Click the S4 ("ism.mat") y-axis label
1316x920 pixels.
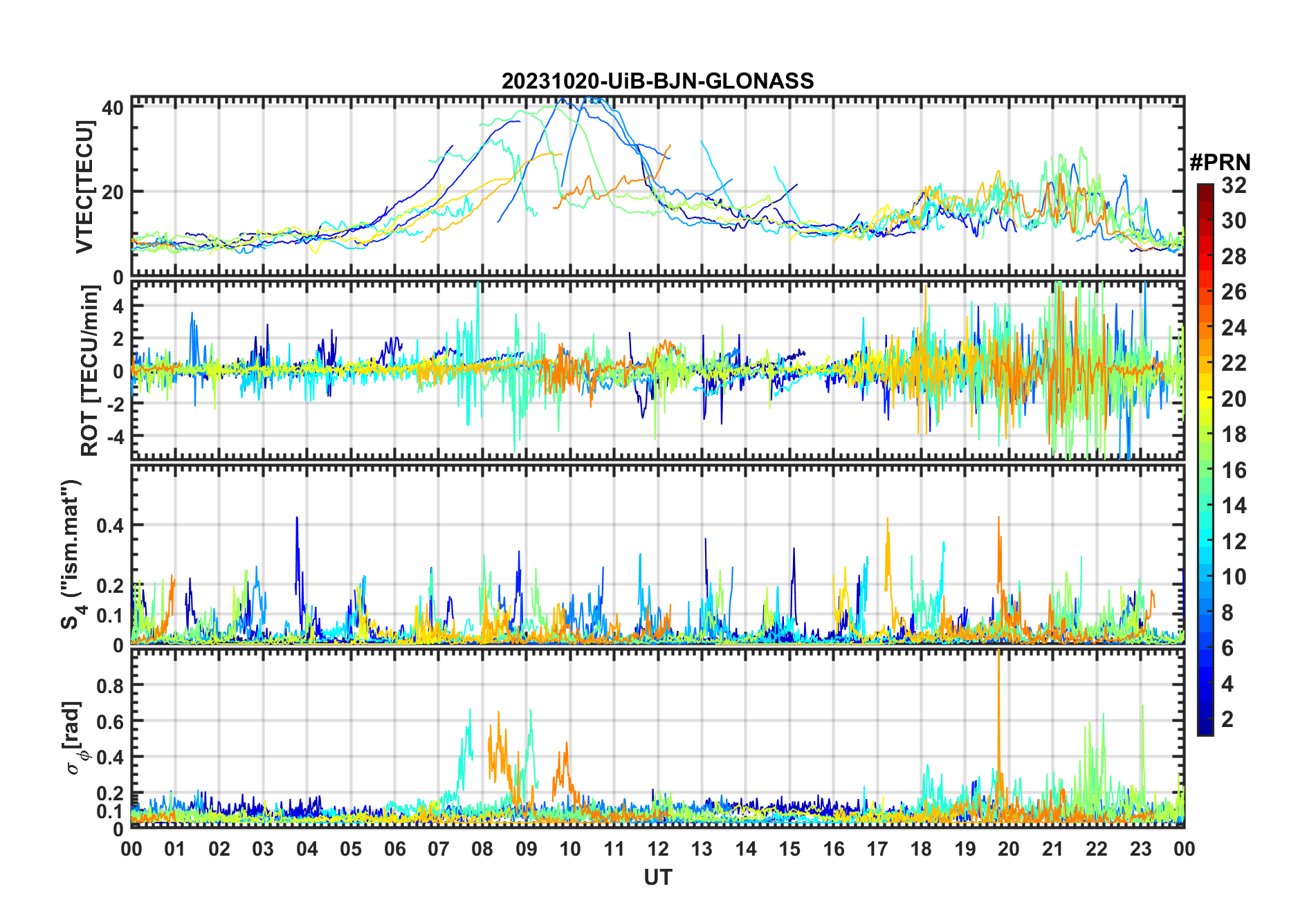click(72, 554)
